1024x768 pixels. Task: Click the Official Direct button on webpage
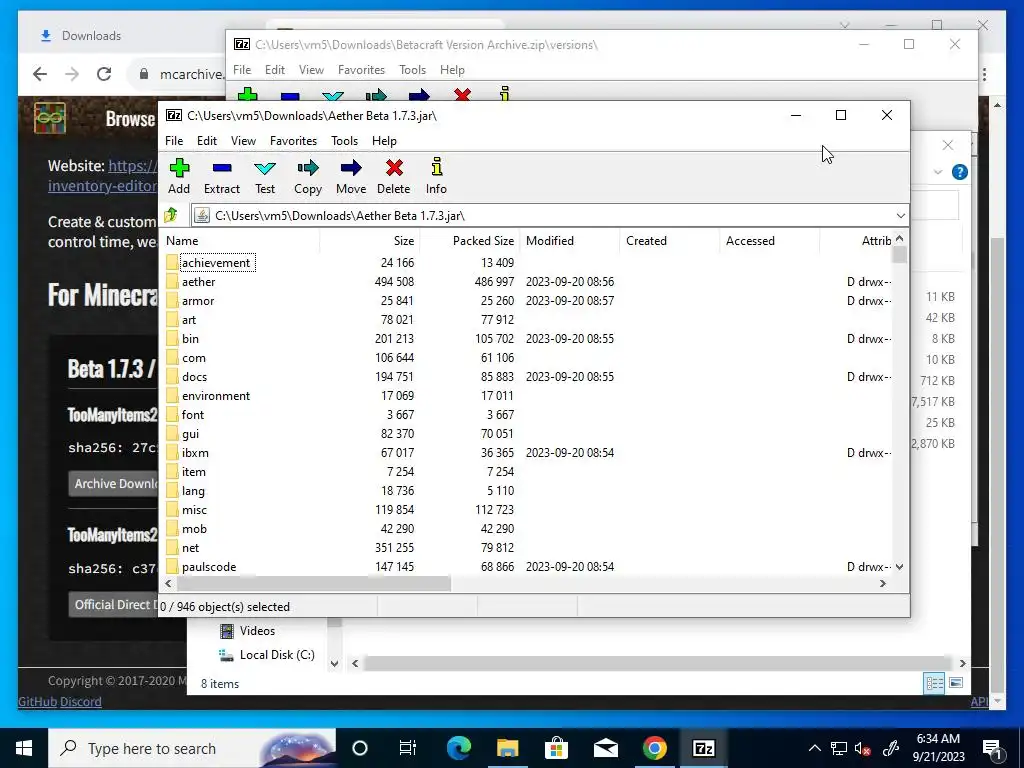(114, 605)
